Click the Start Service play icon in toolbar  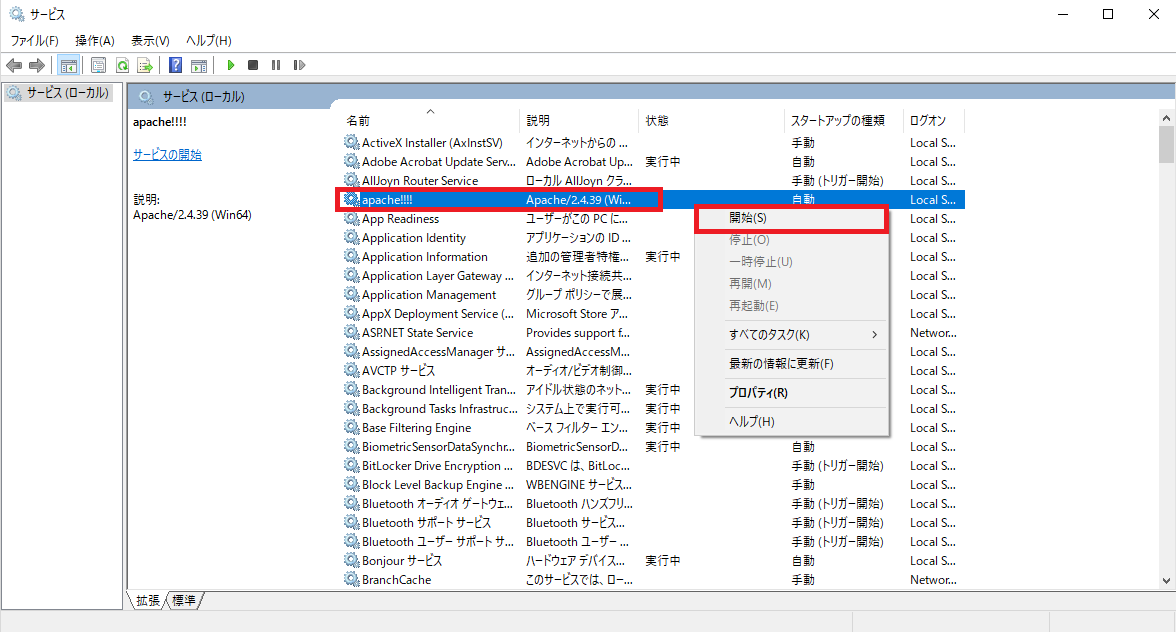(x=231, y=65)
